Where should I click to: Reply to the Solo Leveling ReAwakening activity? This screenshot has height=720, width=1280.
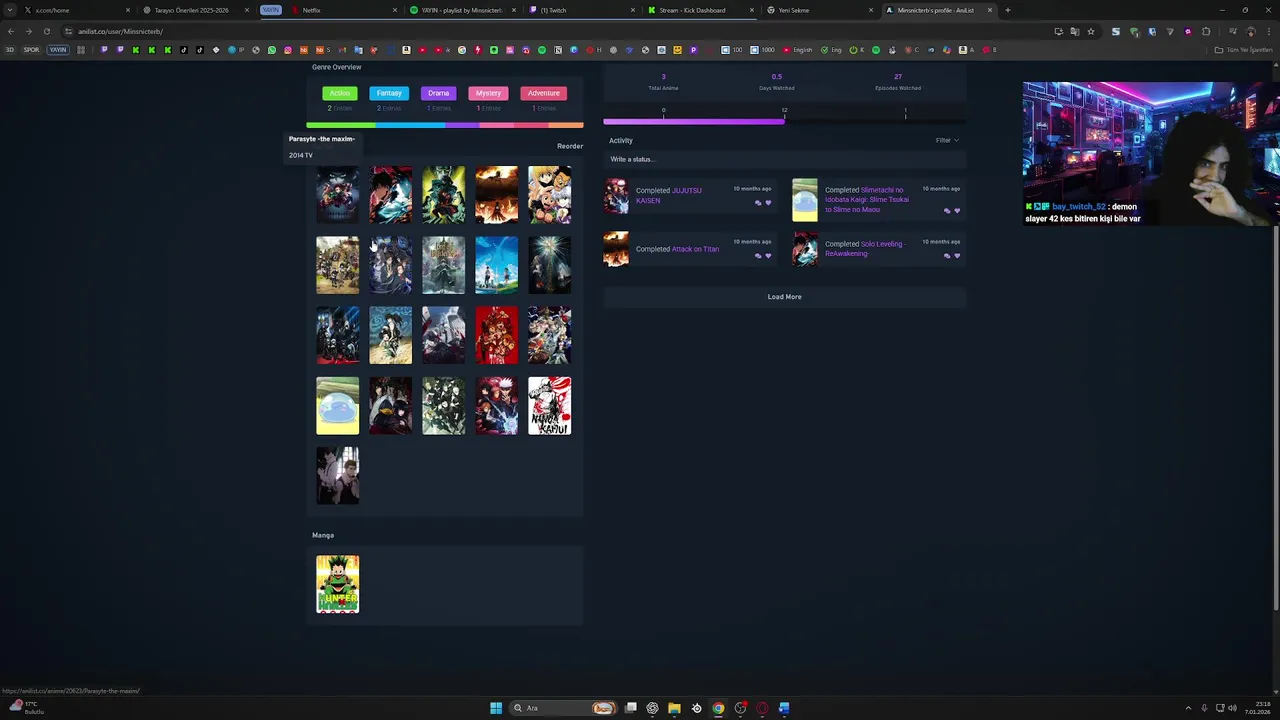pos(947,256)
